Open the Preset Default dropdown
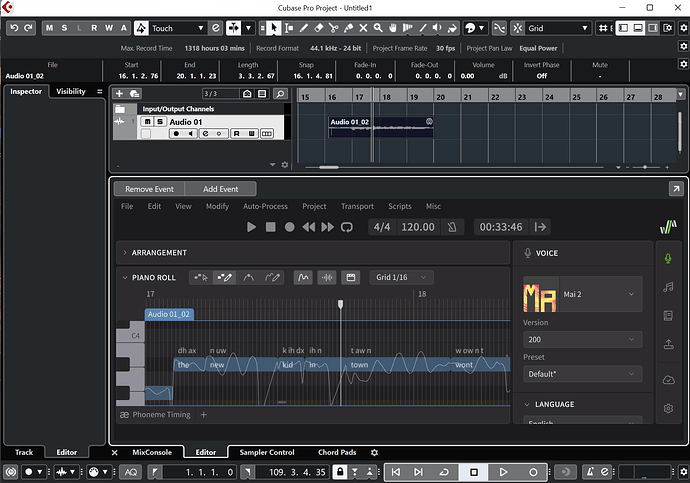The image size is (690, 483). click(x=583, y=374)
